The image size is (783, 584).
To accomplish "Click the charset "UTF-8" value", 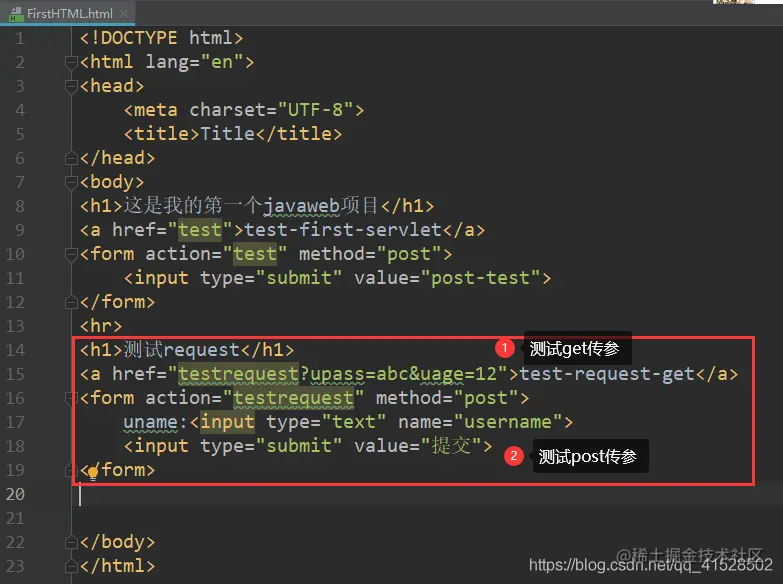I will (x=316, y=109).
